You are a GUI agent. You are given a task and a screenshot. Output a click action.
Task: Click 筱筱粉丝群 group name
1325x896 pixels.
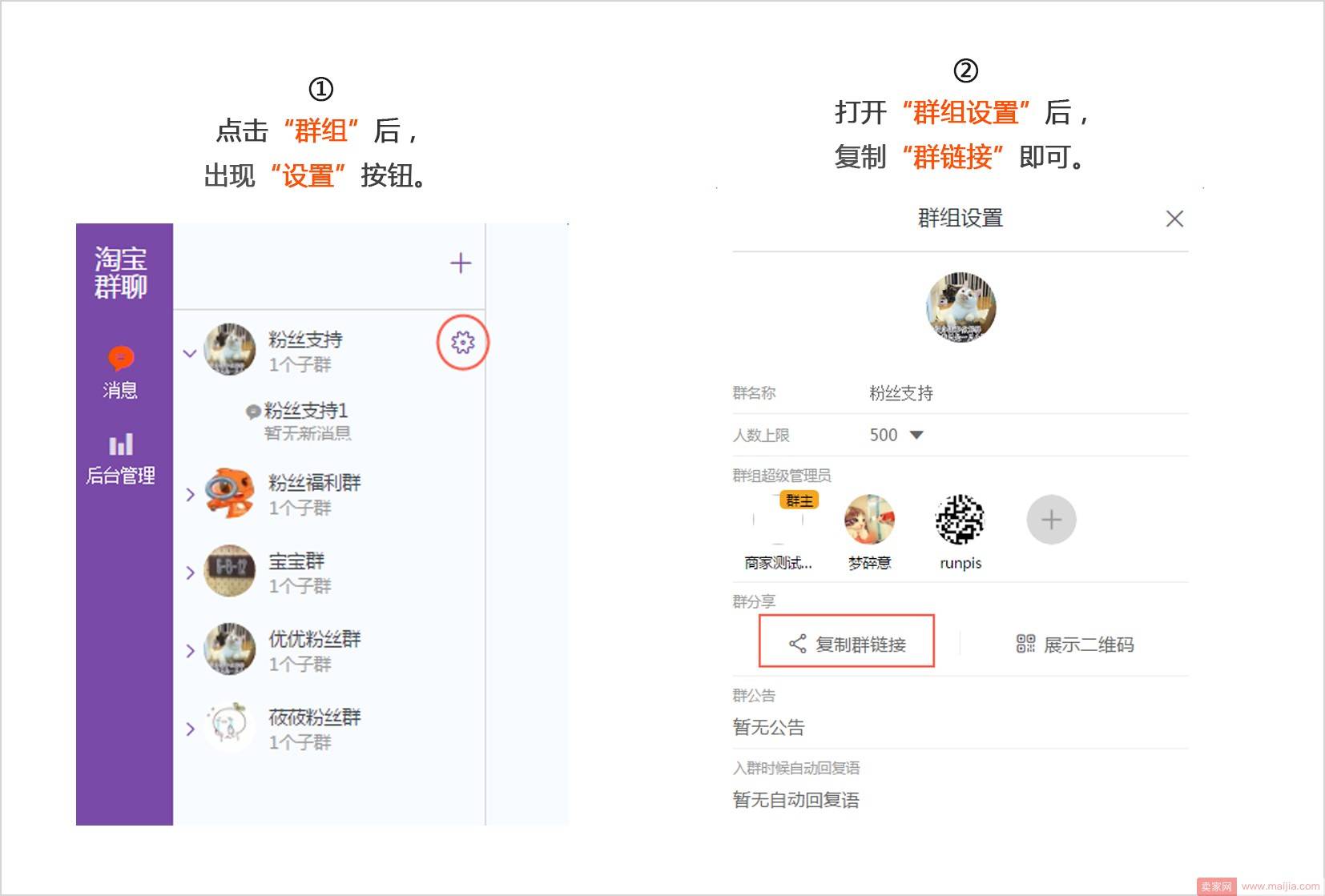point(314,717)
